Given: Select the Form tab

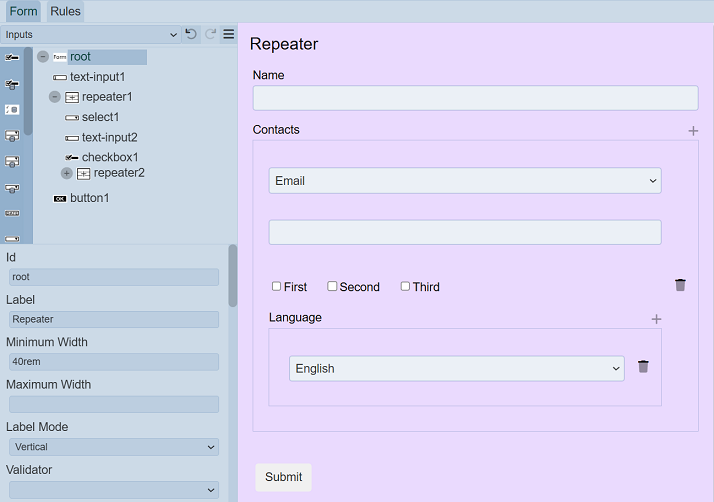Looking at the screenshot, I should pos(23,12).
